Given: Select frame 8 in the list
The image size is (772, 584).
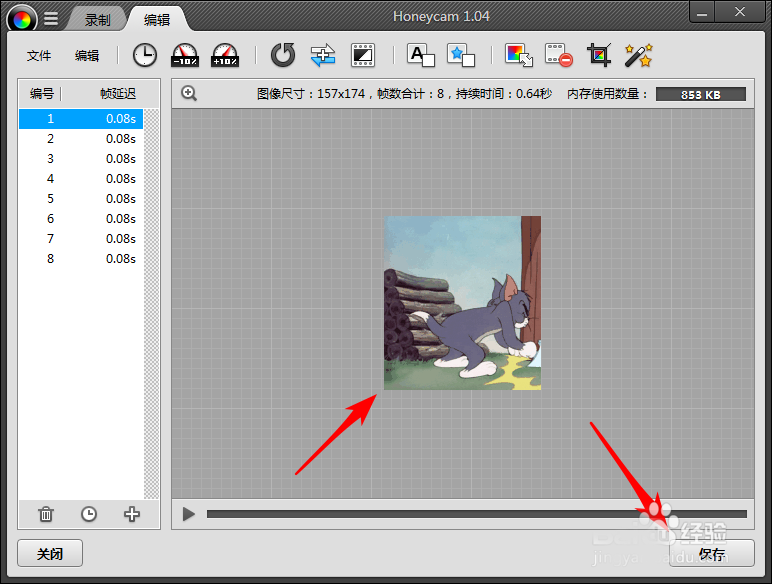Looking at the screenshot, I should [x=81, y=259].
